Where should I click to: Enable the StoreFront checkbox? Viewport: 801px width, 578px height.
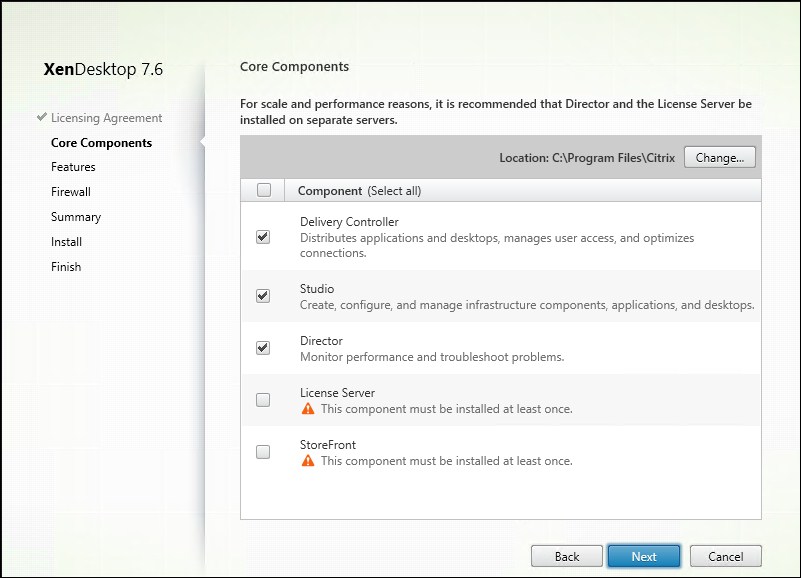[x=263, y=452]
